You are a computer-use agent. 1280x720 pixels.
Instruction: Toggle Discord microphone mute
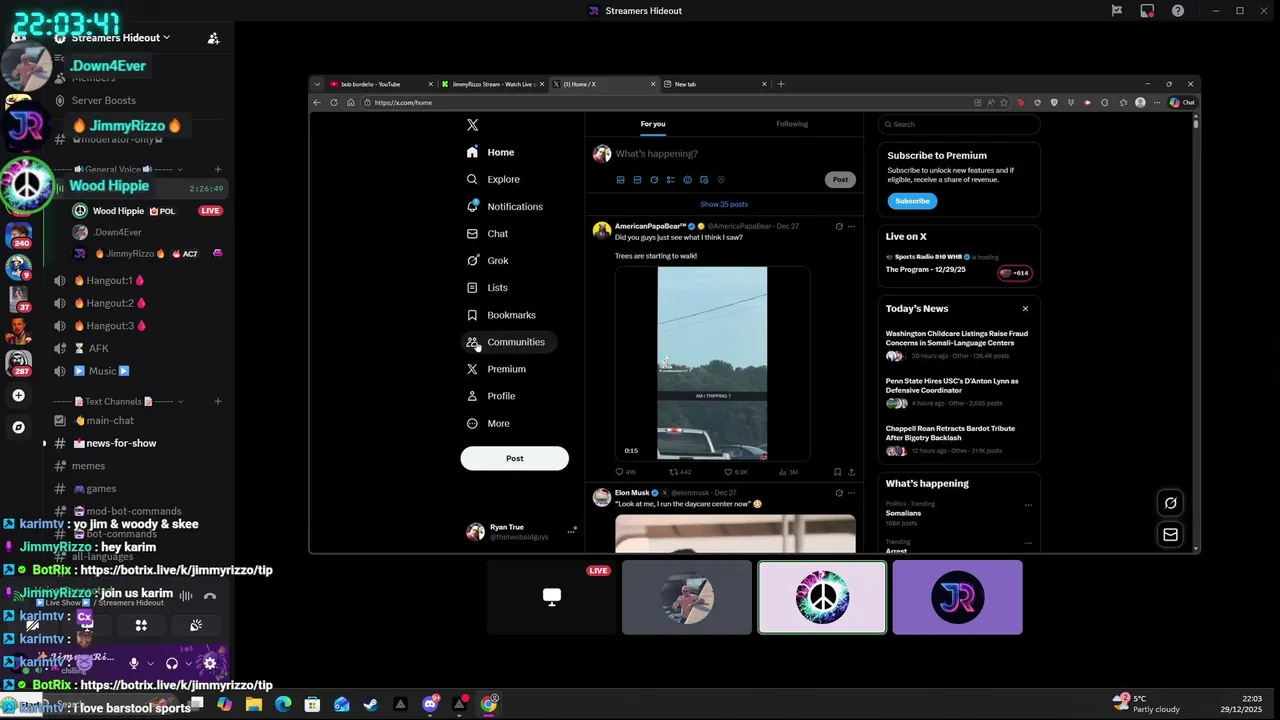[133, 662]
